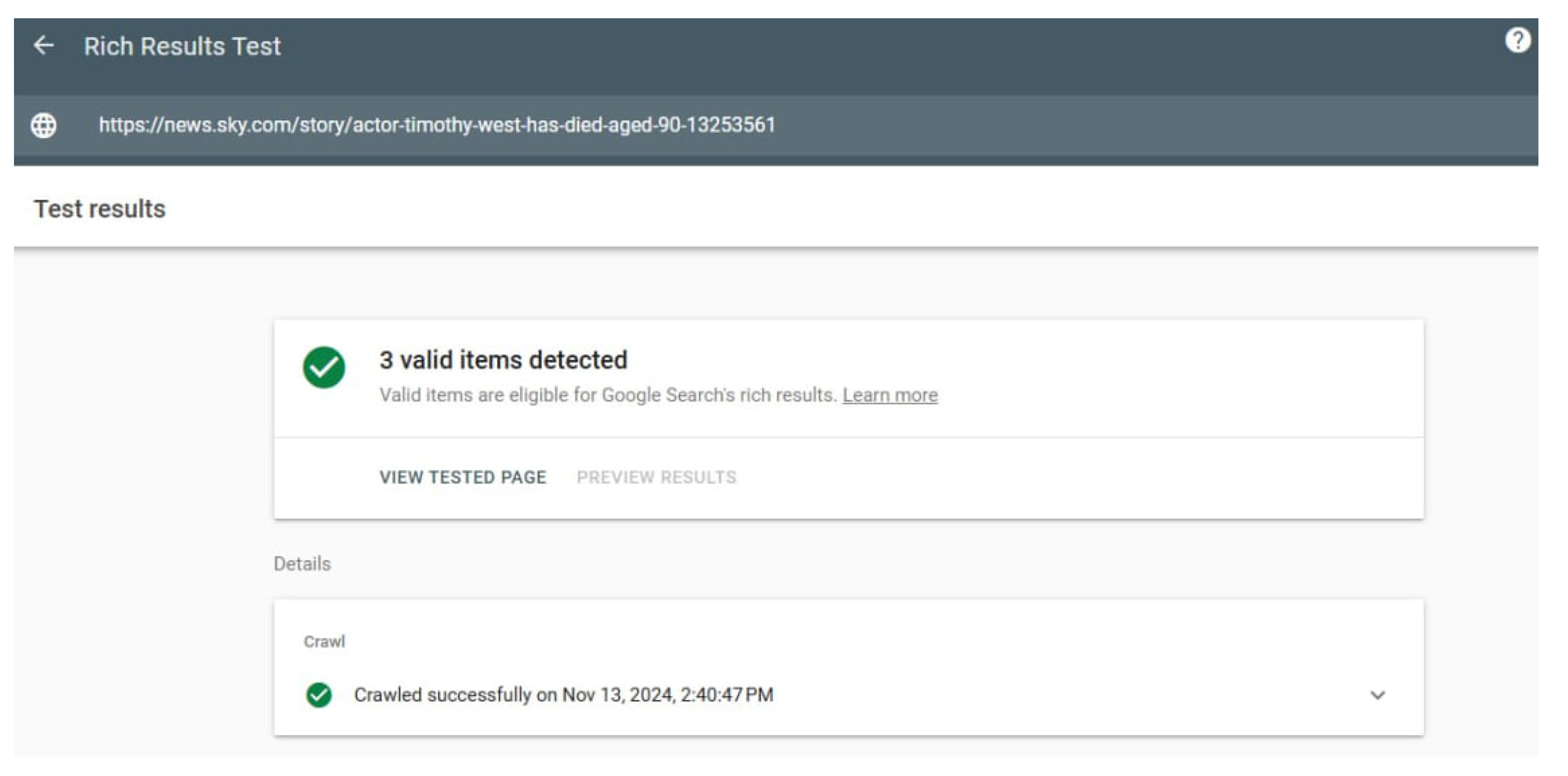Image resolution: width=1568 pixels, height=776 pixels.
Task: Click the Test results heading
Action: [100, 209]
